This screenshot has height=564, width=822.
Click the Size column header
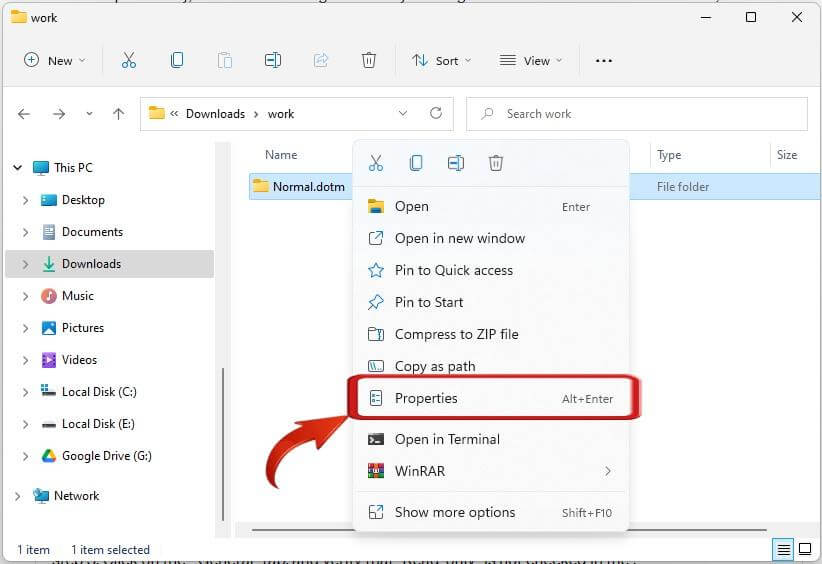[787, 155]
